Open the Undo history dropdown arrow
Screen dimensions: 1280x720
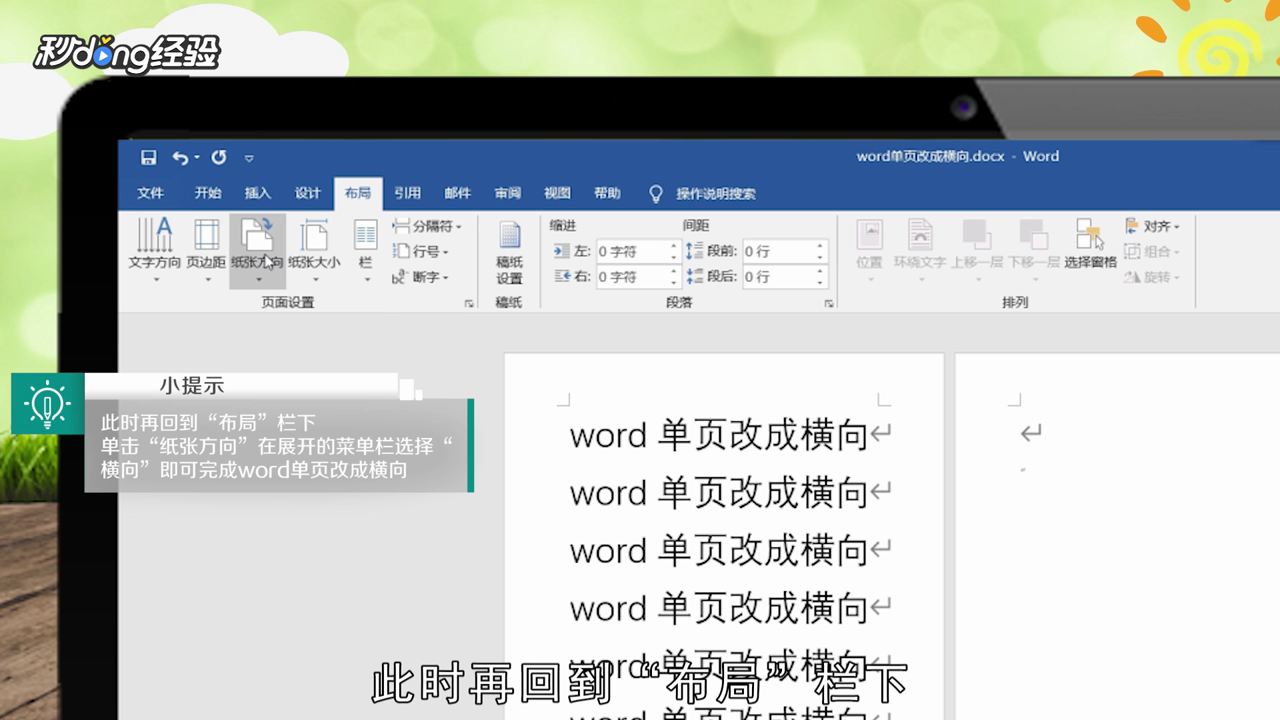coord(196,158)
